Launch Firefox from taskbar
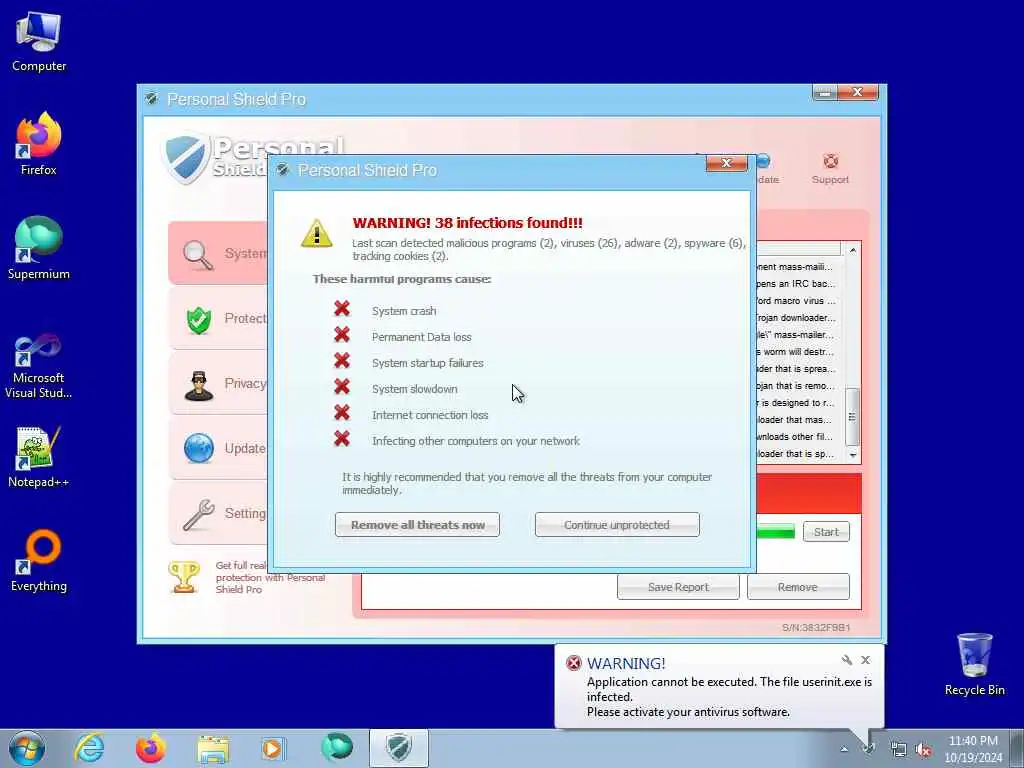Image resolution: width=1024 pixels, height=768 pixels. (150, 748)
